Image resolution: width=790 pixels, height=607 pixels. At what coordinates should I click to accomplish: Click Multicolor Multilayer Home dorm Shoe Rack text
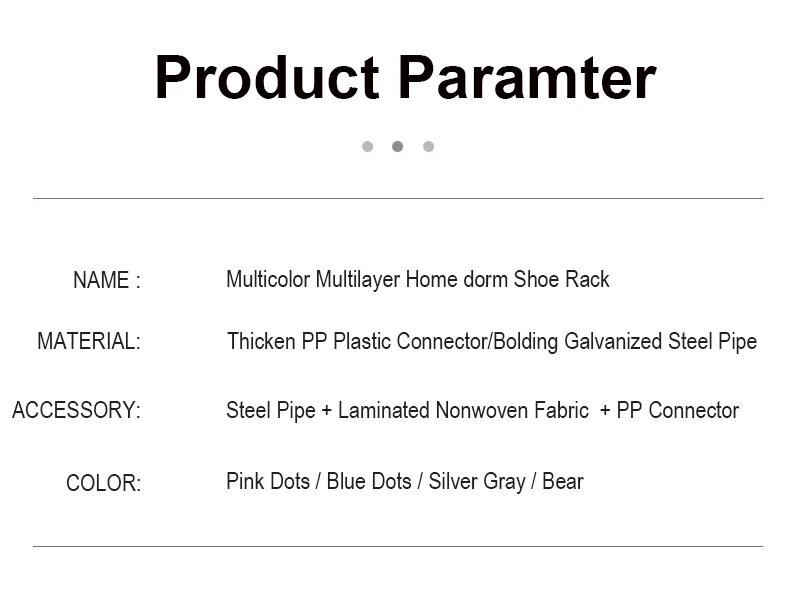(418, 280)
